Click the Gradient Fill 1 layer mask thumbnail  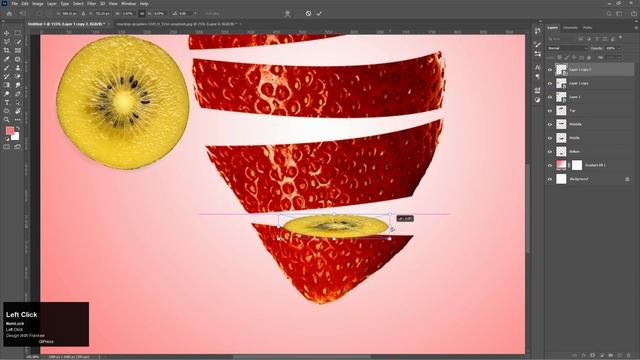[577, 165]
